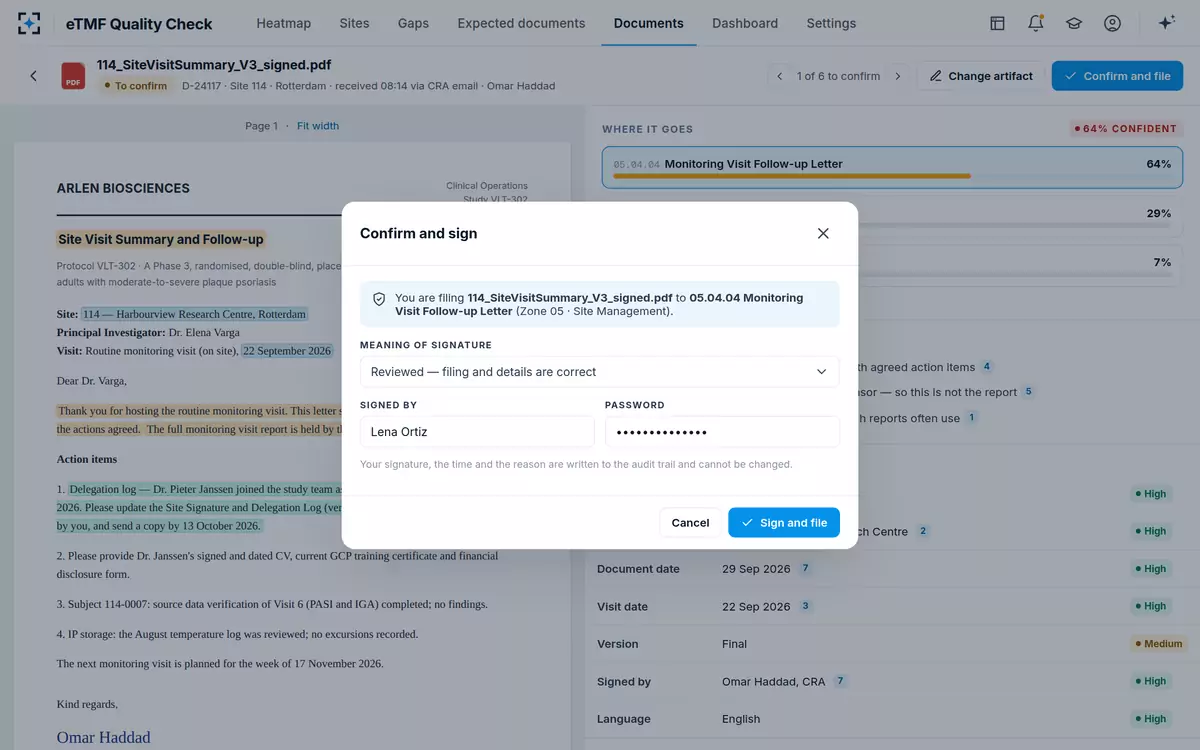Click the 29% candidate score
1200x750 pixels.
(1158, 214)
